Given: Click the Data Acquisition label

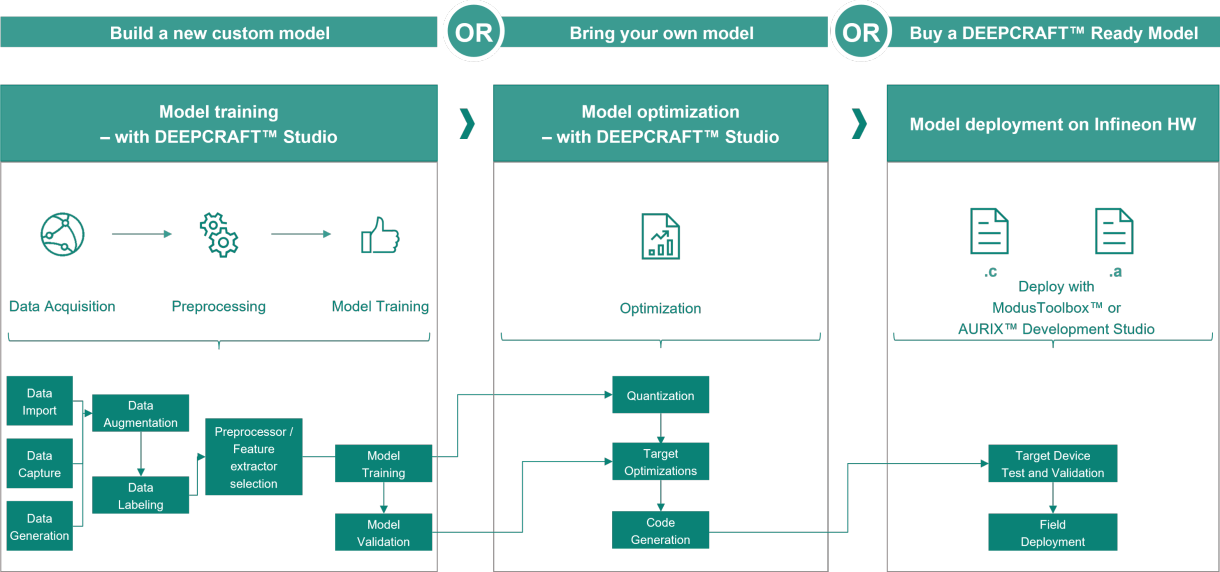Looking at the screenshot, I should click(62, 307).
